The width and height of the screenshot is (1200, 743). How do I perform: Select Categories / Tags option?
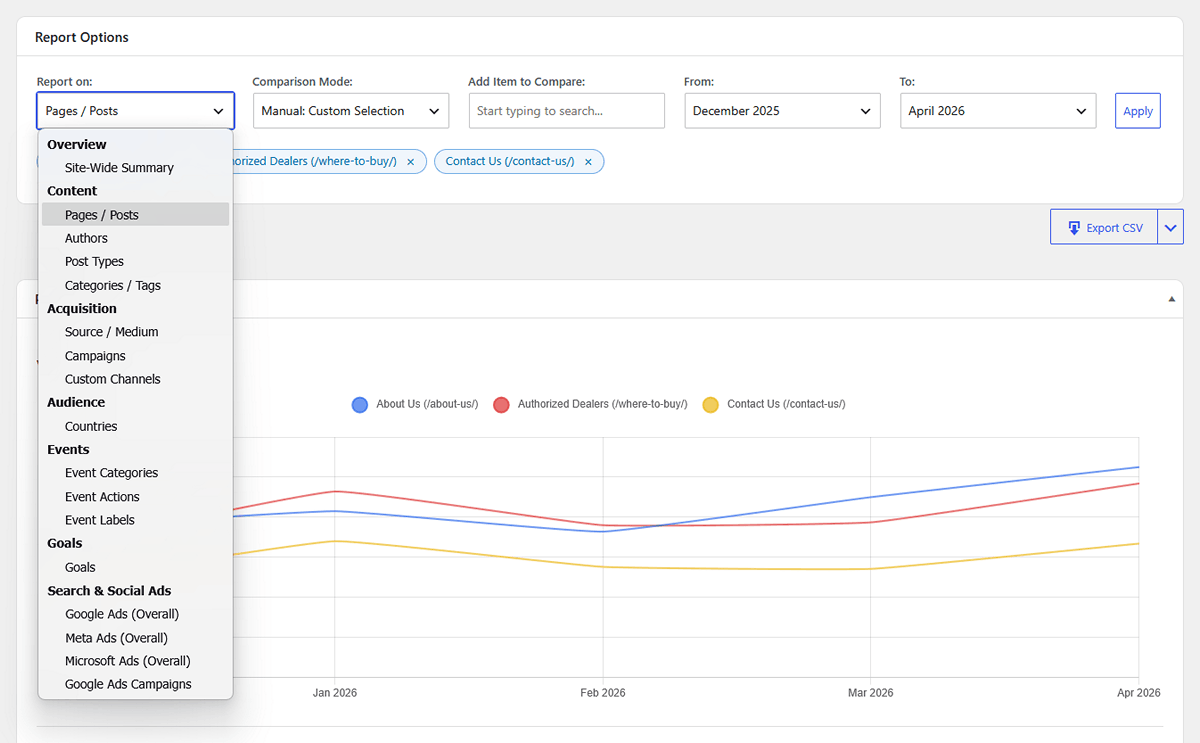[x=136, y=285]
